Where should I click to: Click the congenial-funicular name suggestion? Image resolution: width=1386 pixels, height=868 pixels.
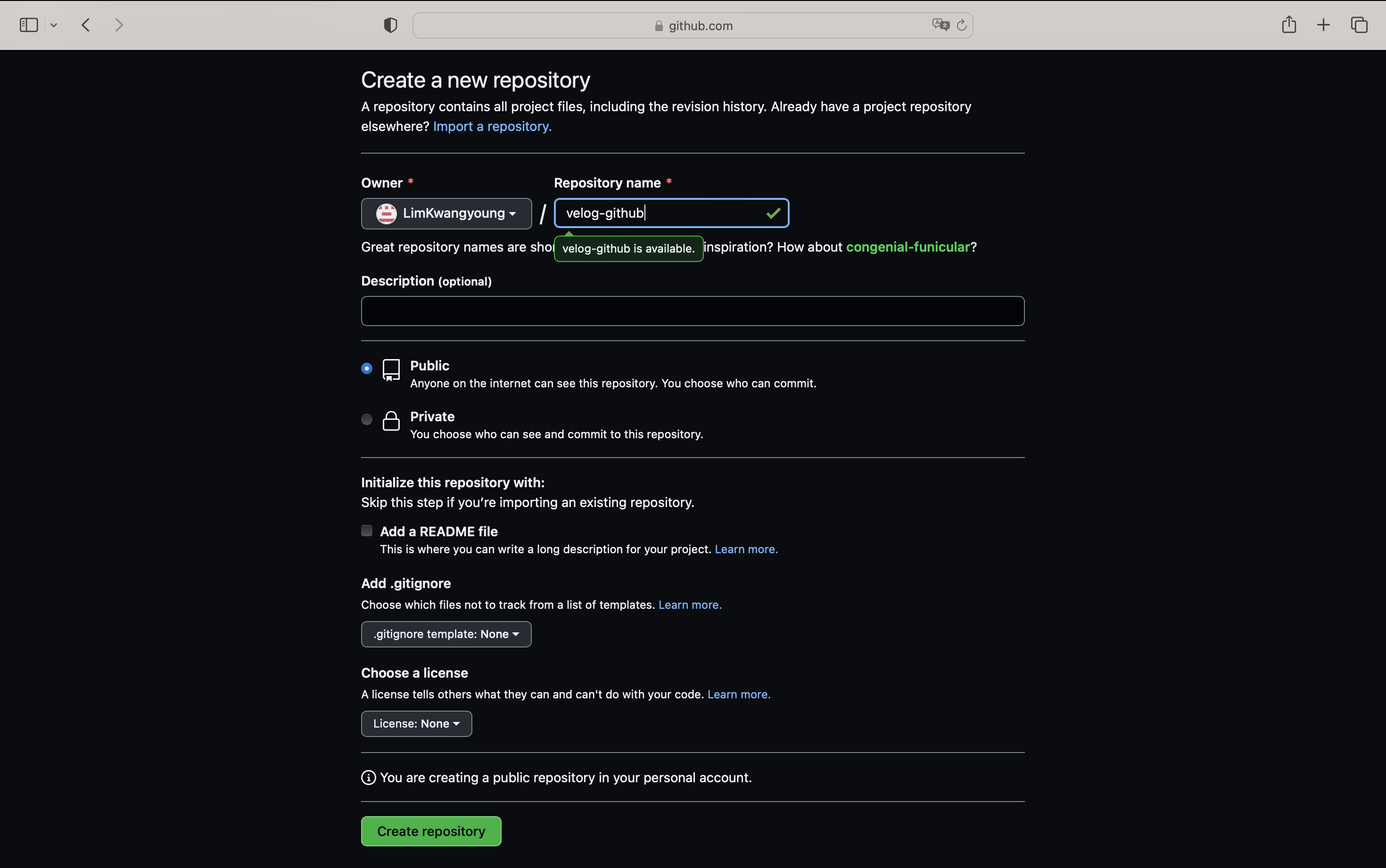tap(907, 247)
